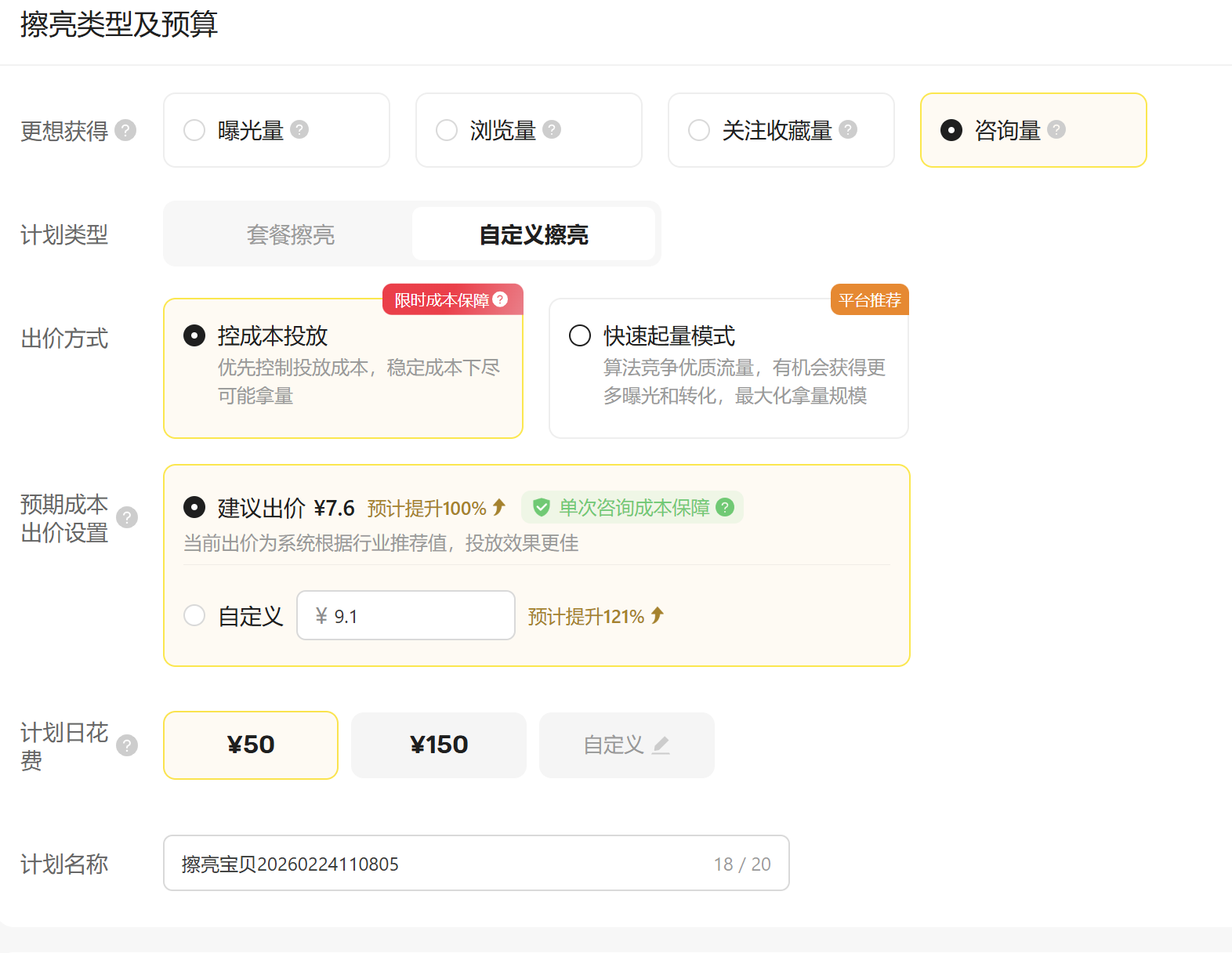The height and width of the screenshot is (953, 1232).
Task: Select 快速起量模式 bidding method
Action: (580, 335)
